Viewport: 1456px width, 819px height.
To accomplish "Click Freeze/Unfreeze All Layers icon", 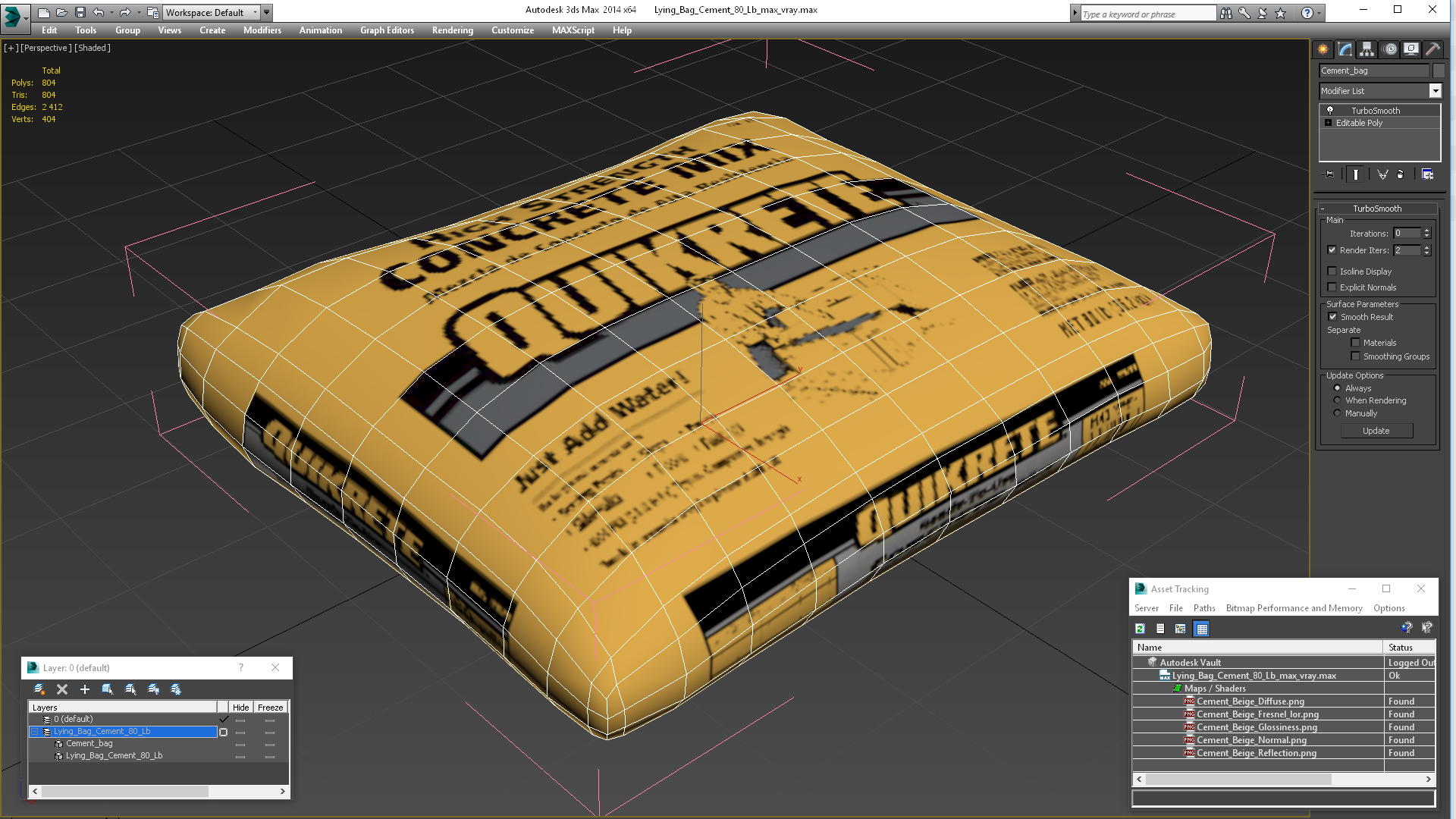I will (176, 689).
